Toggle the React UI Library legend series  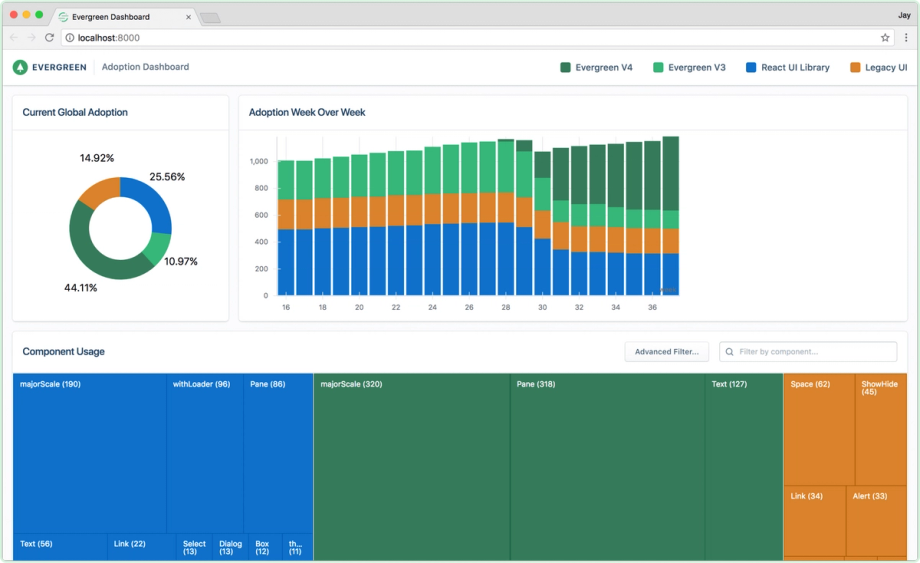point(787,68)
